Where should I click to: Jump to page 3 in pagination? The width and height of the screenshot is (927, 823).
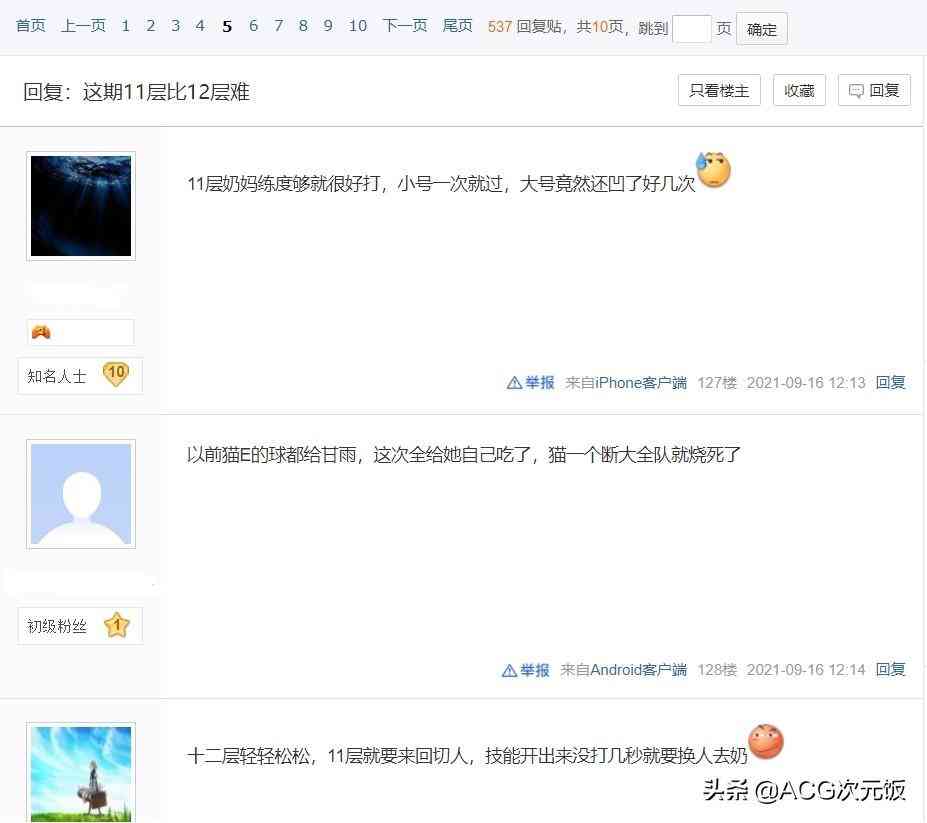point(176,26)
